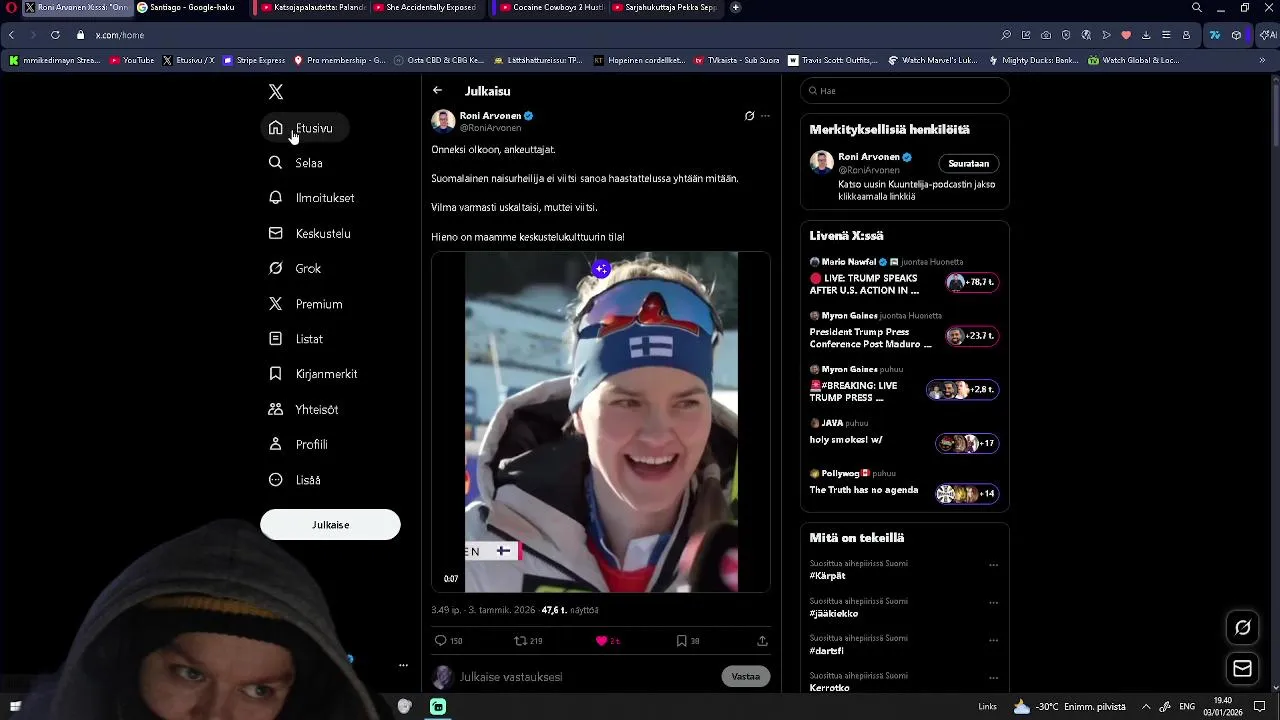This screenshot has height=720, width=1280.
Task: Click browser back arrow
Action: 11,35
